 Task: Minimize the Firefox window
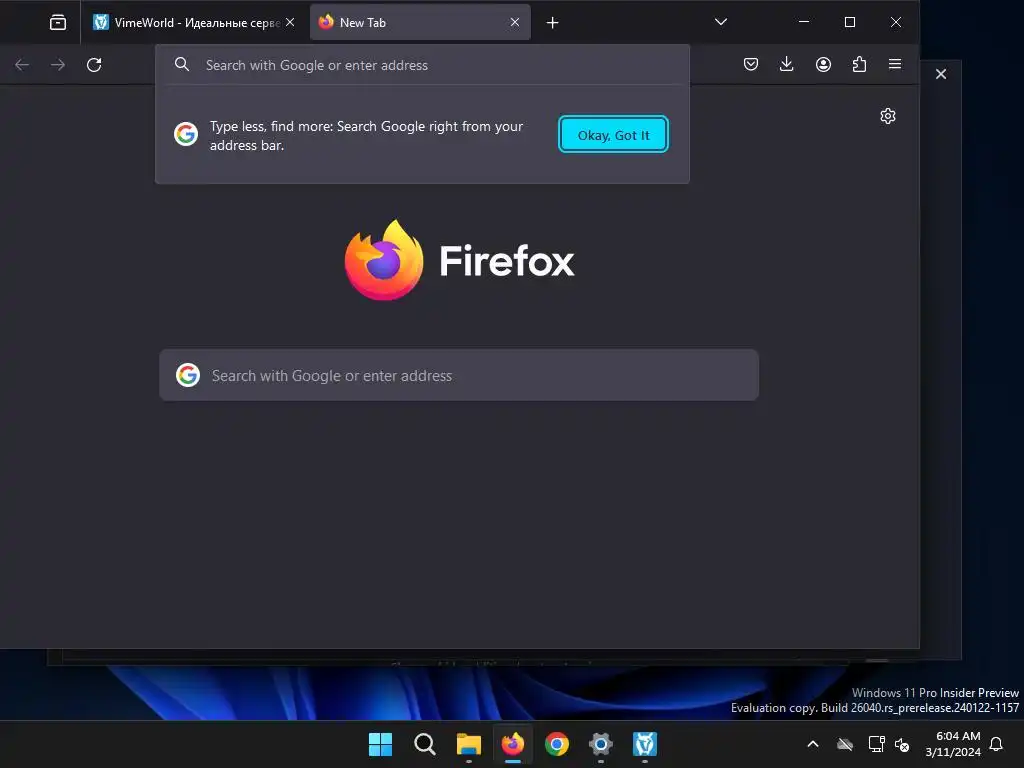pyautogui.click(x=804, y=22)
